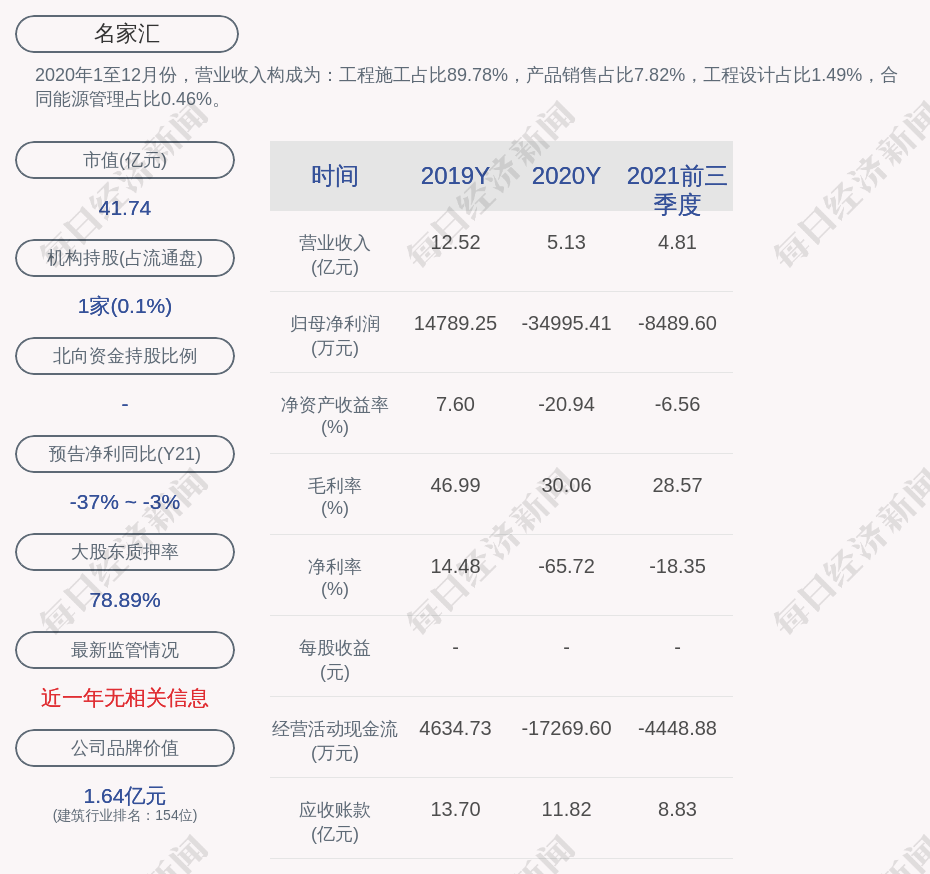930x874 pixels.
Task: Click the 归母净利润(万元) row label
Action: click(335, 336)
